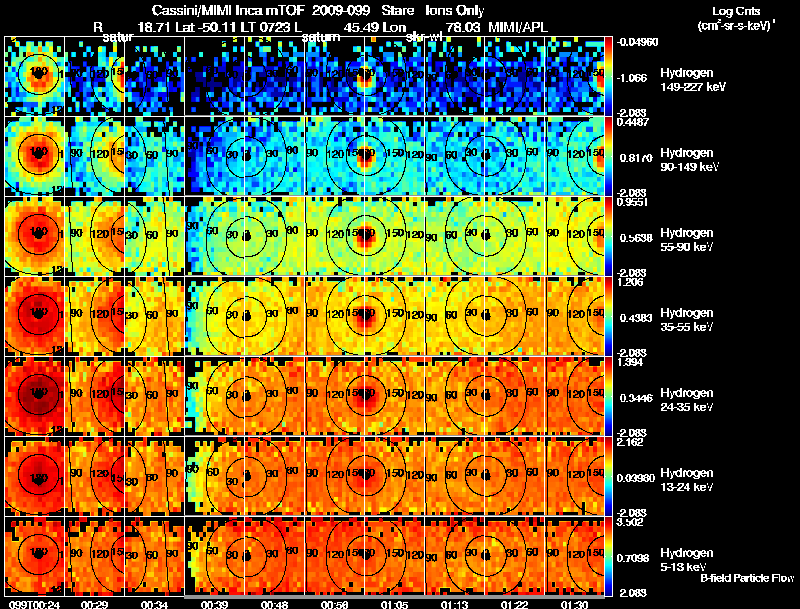Select the 'Hydrogen 55-90 keV' row label
Viewport: 800px width, 609px height.
(x=687, y=240)
